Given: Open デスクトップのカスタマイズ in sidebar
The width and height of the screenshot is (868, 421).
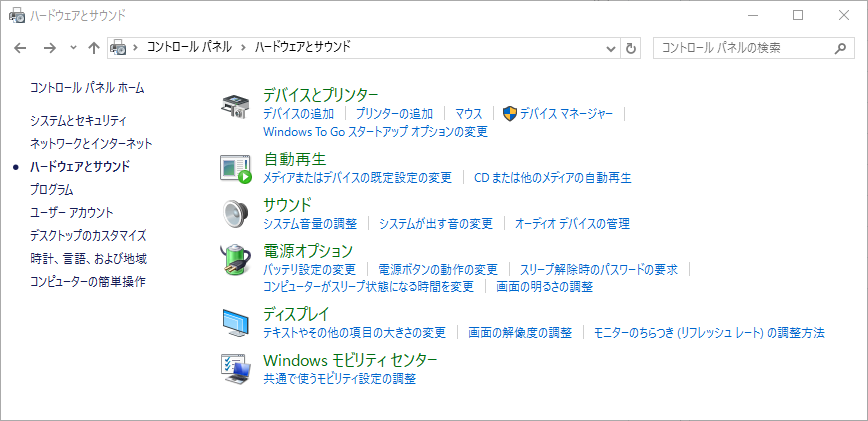Looking at the screenshot, I should (88, 236).
